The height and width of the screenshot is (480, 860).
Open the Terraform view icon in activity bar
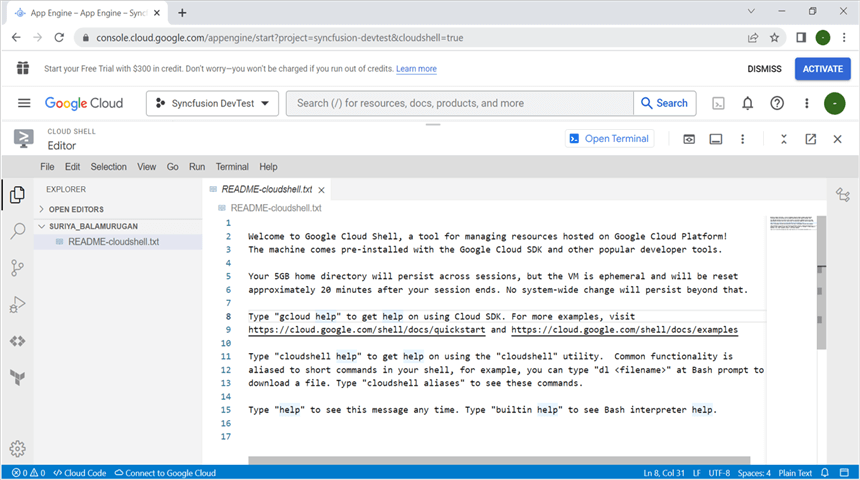point(17,377)
